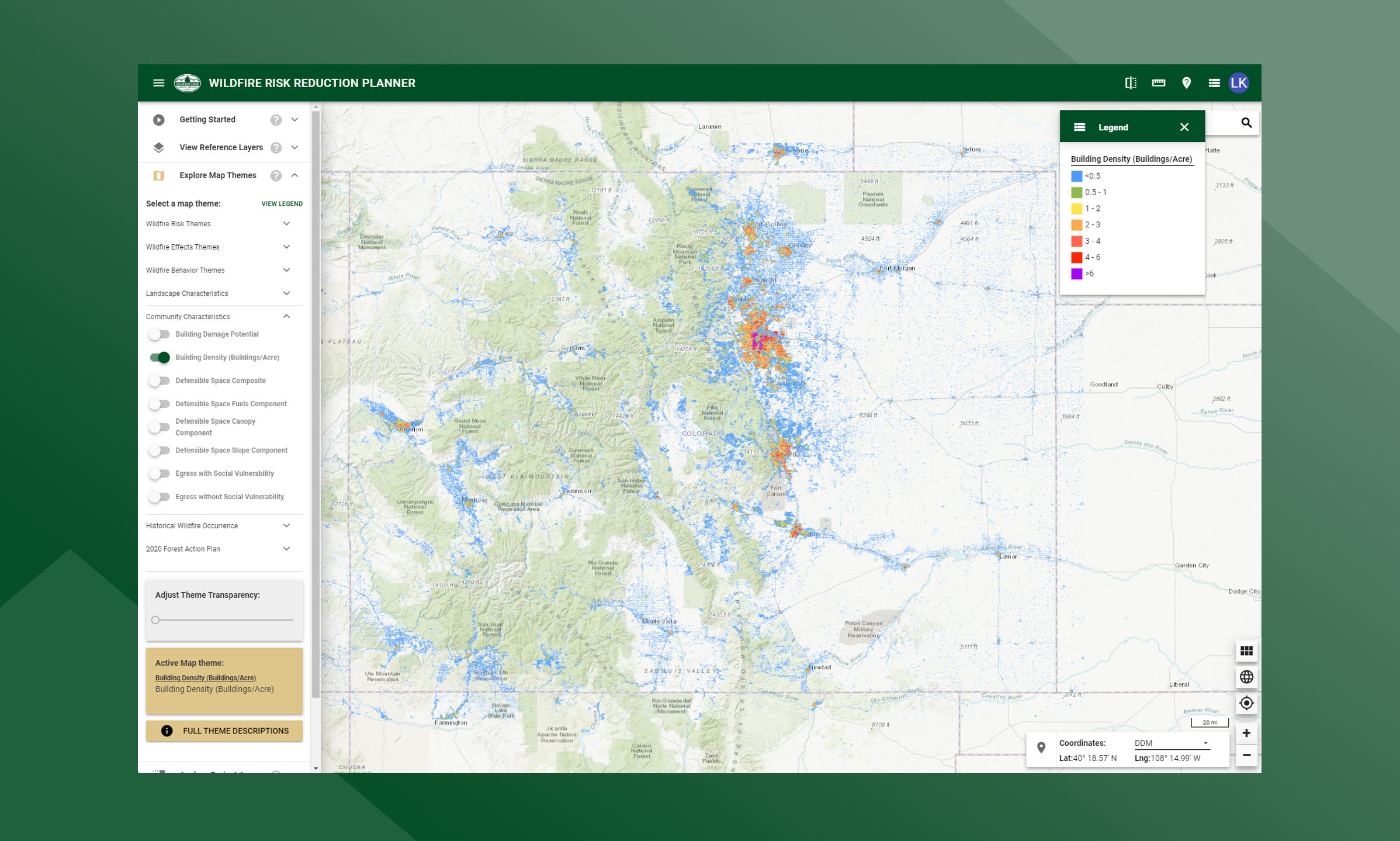Image resolution: width=1400 pixels, height=841 pixels.
Task: Click the Legend panel list icon
Action: [x=1079, y=127]
